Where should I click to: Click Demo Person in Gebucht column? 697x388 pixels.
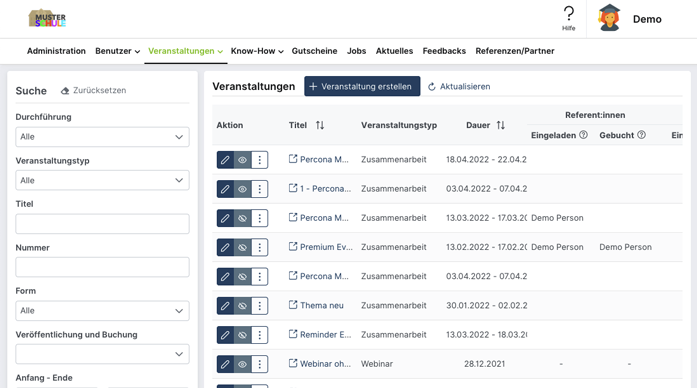[x=625, y=247]
